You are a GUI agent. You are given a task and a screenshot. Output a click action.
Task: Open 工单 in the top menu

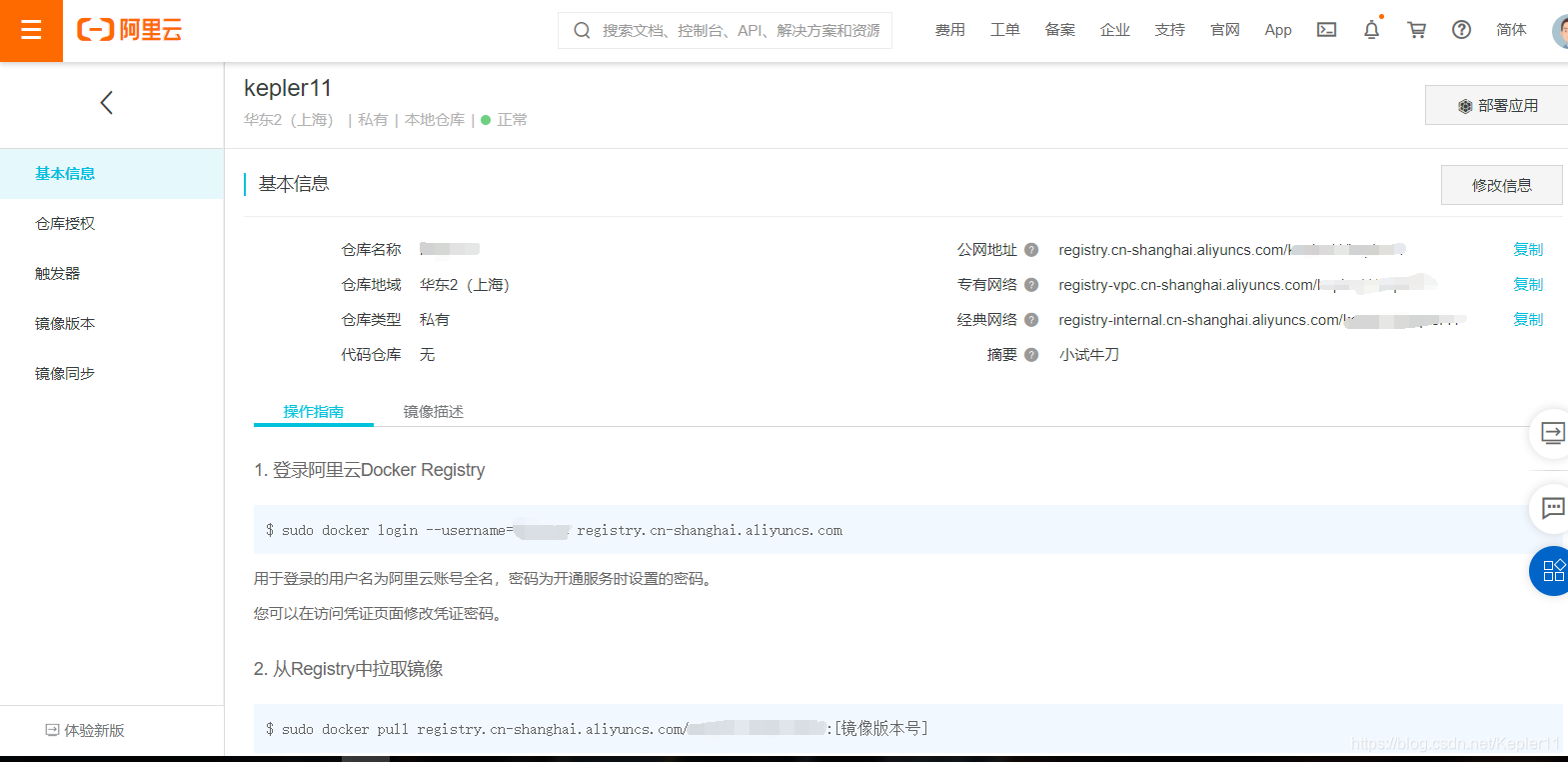click(x=1005, y=30)
